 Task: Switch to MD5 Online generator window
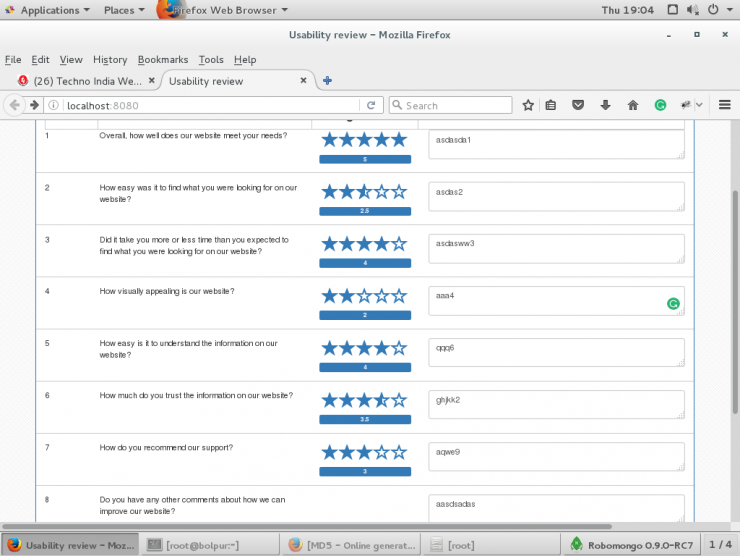click(353, 545)
